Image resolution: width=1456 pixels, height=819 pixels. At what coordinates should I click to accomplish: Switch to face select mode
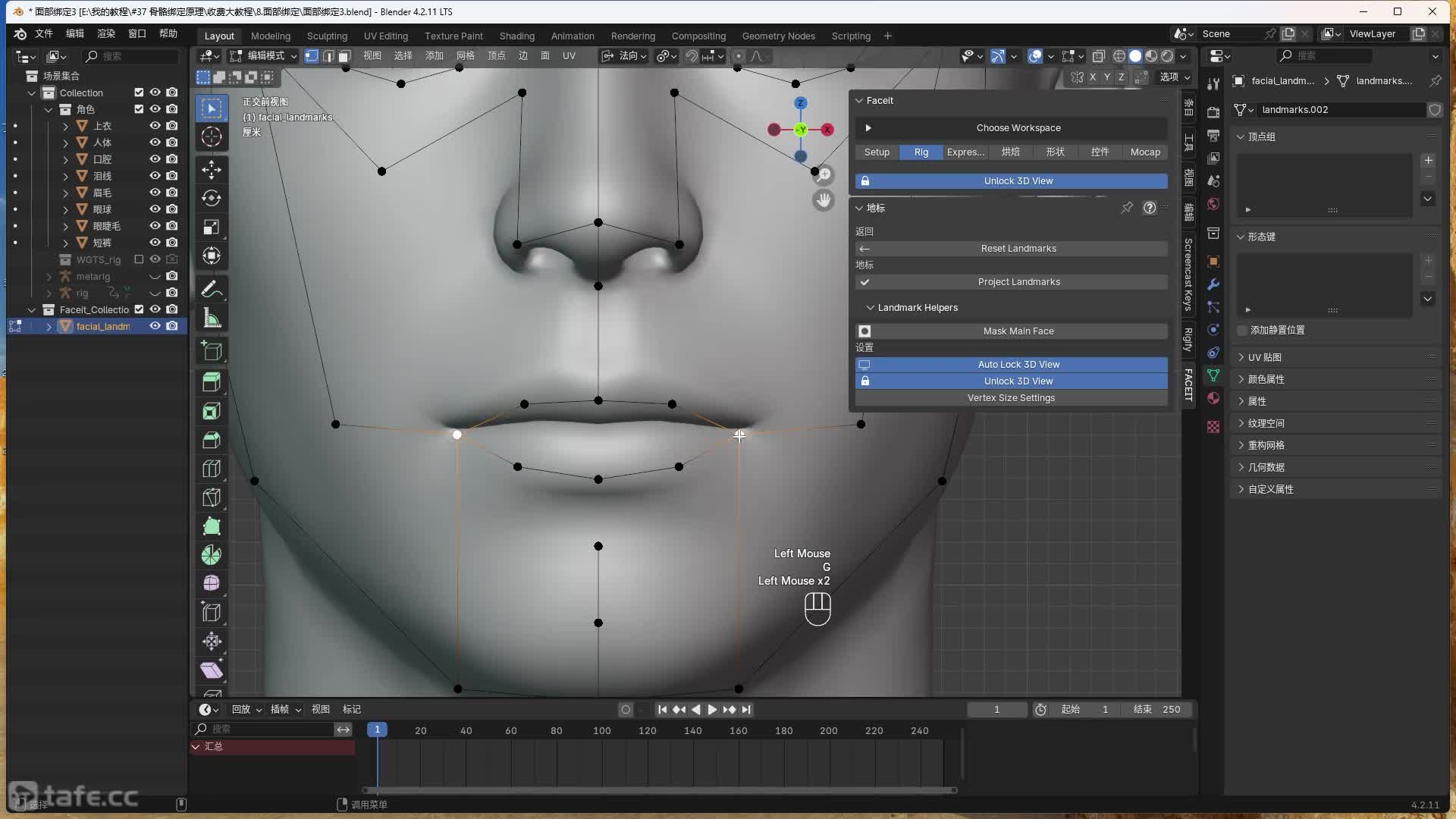tap(344, 56)
